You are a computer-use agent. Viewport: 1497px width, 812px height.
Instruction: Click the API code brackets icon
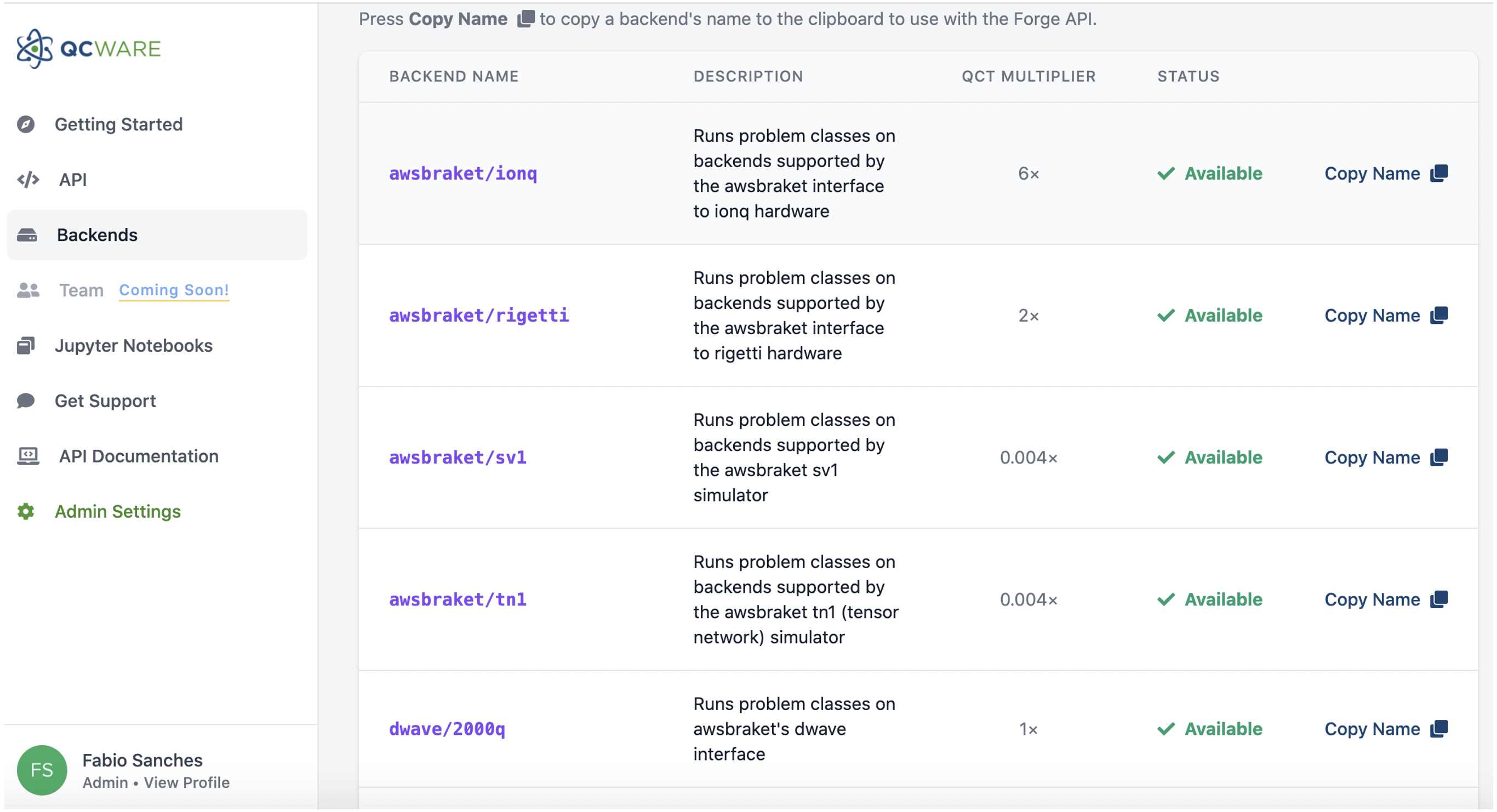(x=28, y=180)
